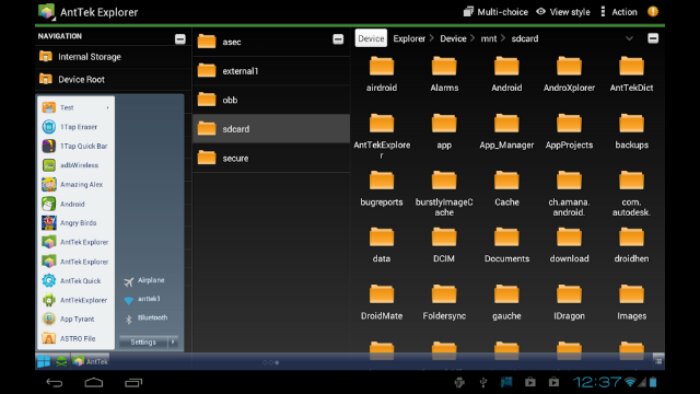Open the Android folder in sdcard grid

click(507, 66)
